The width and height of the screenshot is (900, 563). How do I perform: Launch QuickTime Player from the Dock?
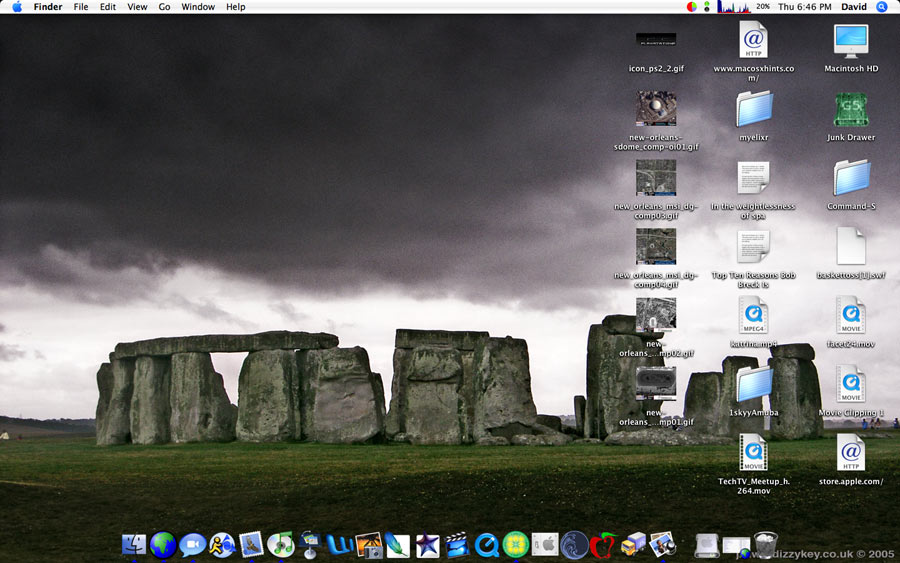pyautogui.click(x=486, y=544)
